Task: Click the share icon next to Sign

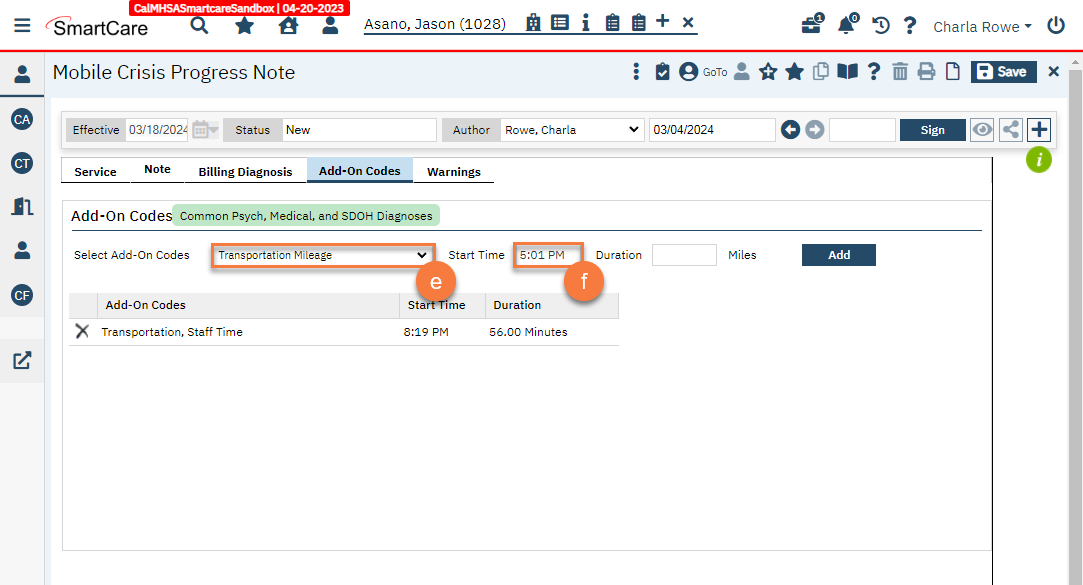Action: pos(1010,129)
